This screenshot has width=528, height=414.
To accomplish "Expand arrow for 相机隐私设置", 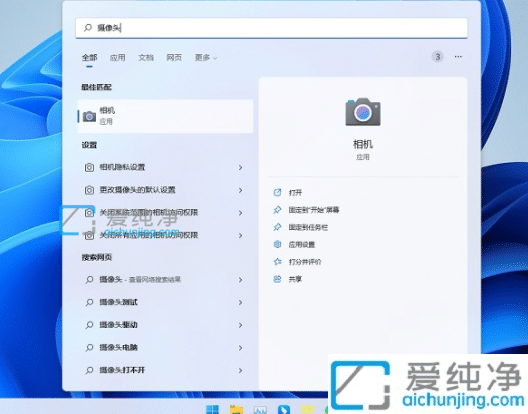I will pos(240,167).
